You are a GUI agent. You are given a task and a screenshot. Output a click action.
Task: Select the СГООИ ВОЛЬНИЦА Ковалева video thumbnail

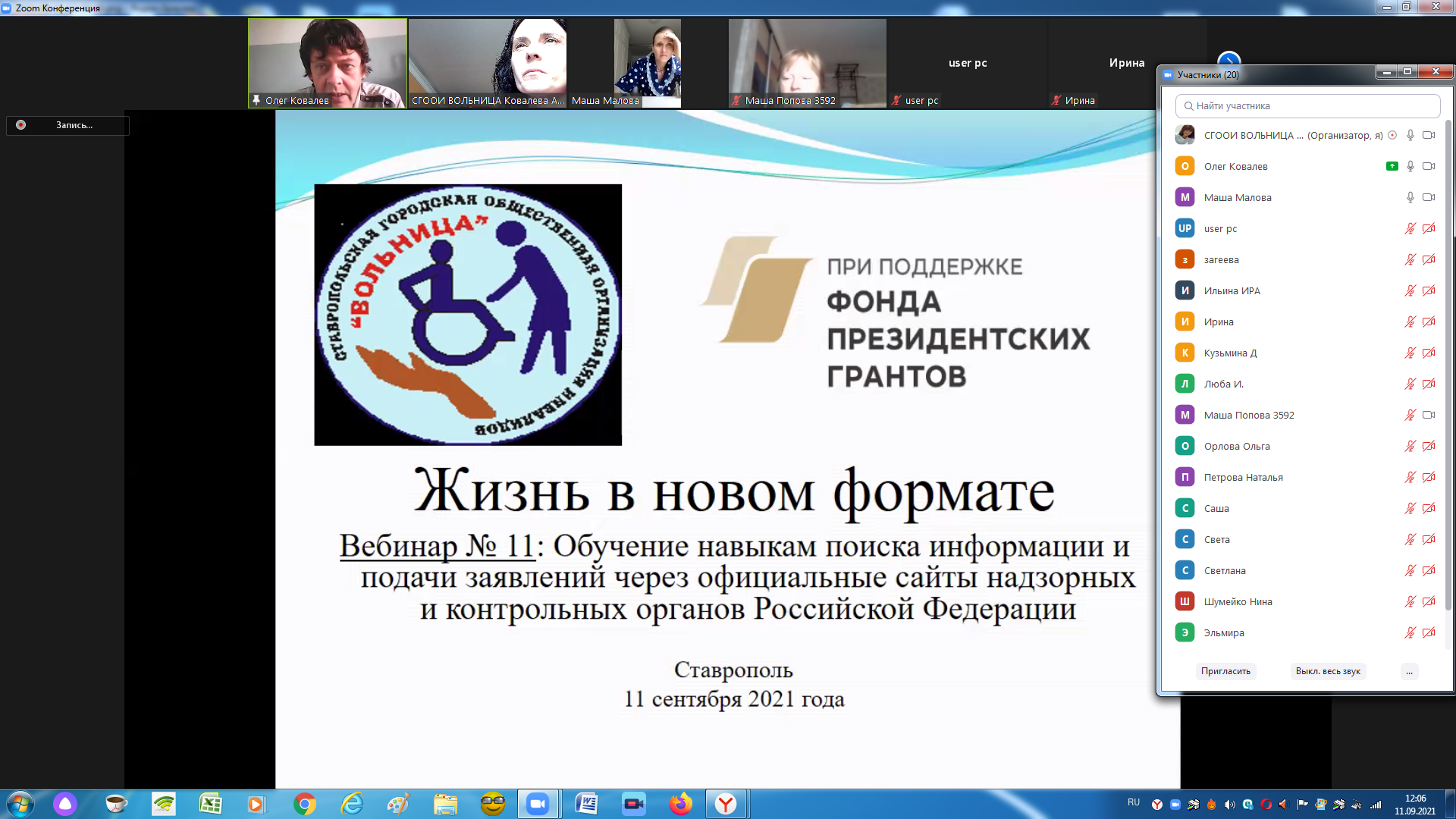pos(488,63)
